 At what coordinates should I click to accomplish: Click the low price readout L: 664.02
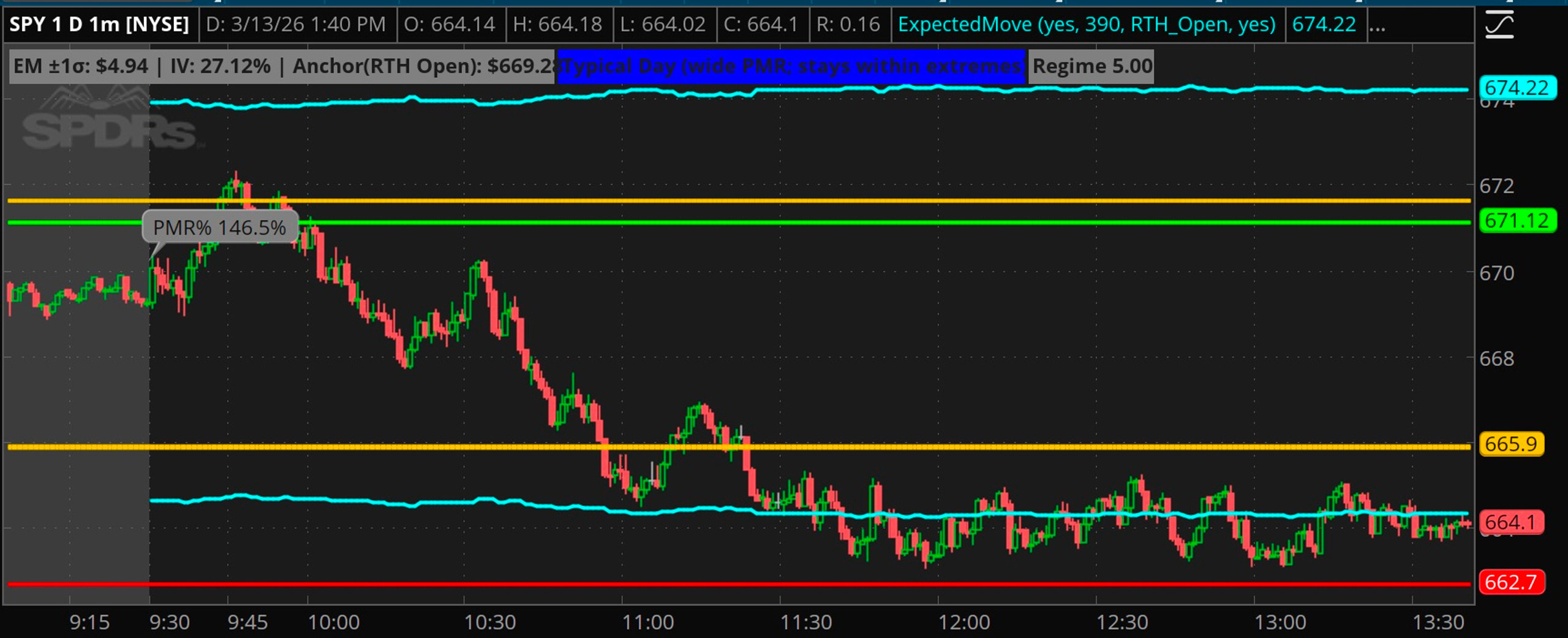click(663, 25)
